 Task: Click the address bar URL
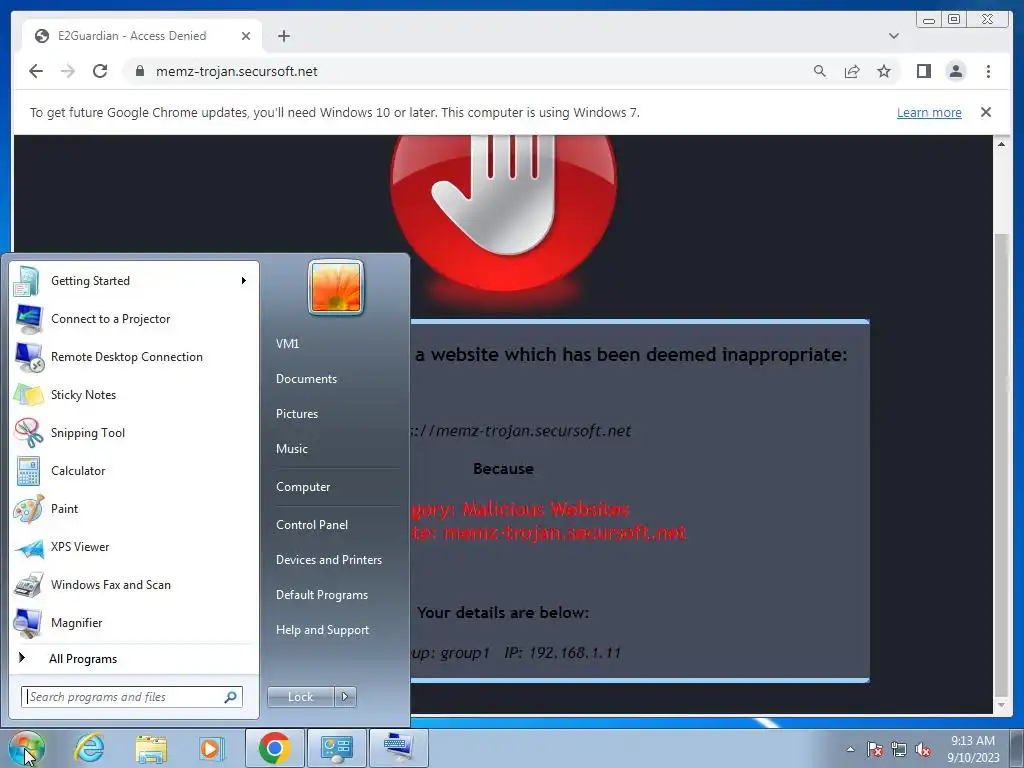click(x=236, y=71)
